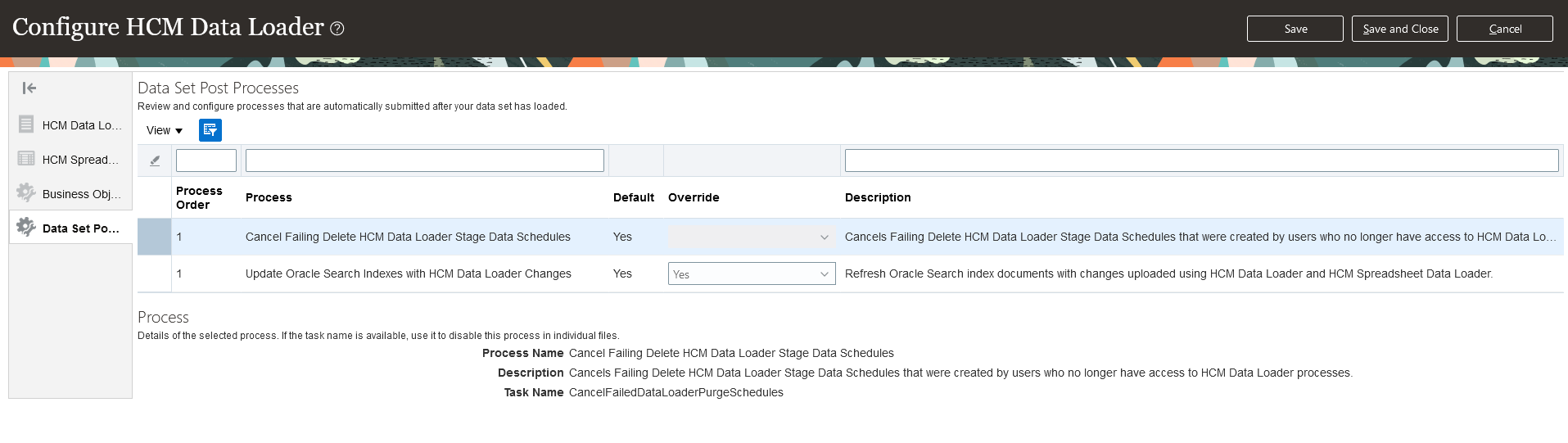Open HCM Spreadsheet tab icon
Image resolution: width=1568 pixels, height=443 pixels.
(x=26, y=159)
